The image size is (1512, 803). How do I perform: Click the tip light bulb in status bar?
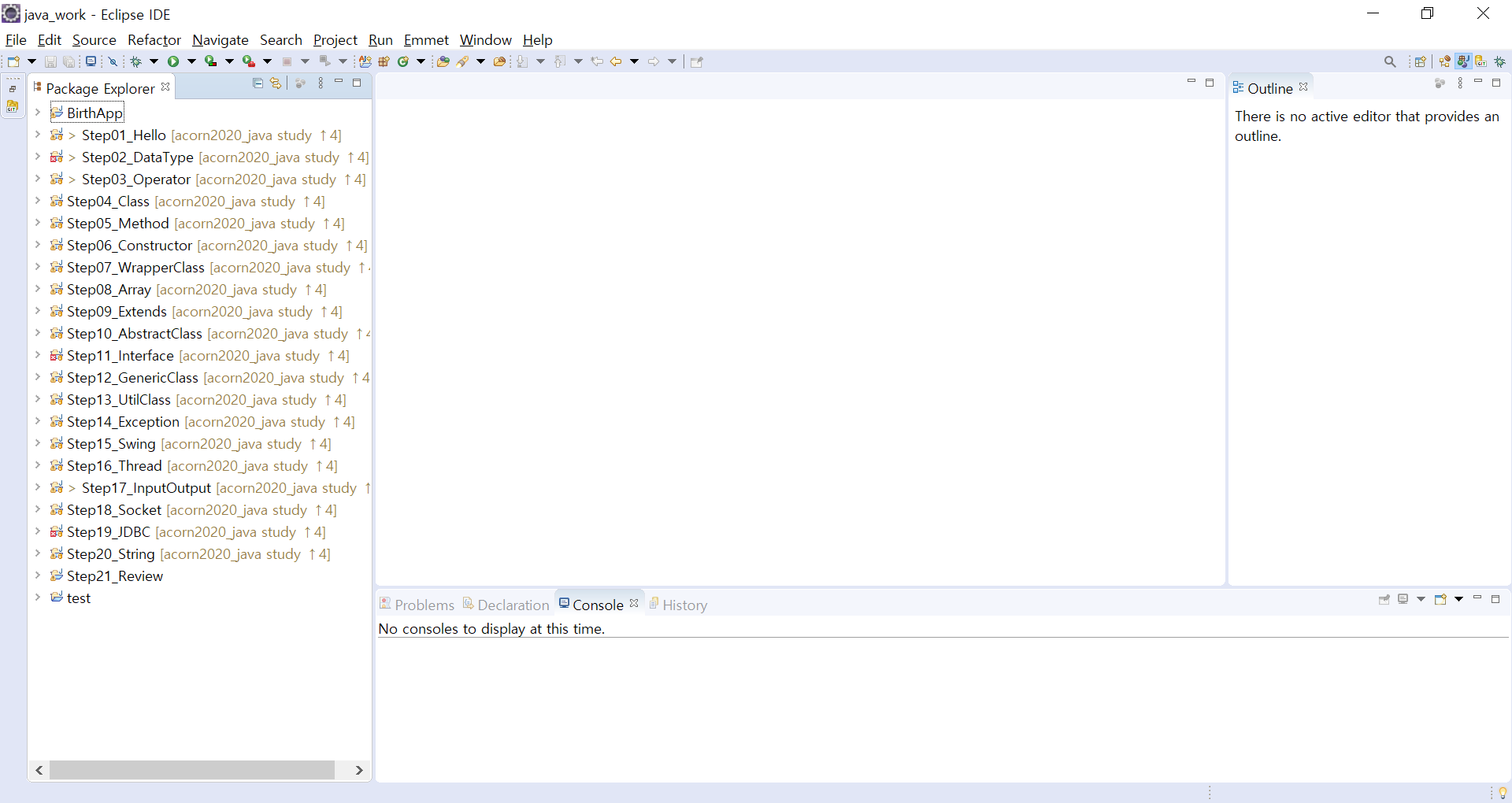tap(1503, 793)
